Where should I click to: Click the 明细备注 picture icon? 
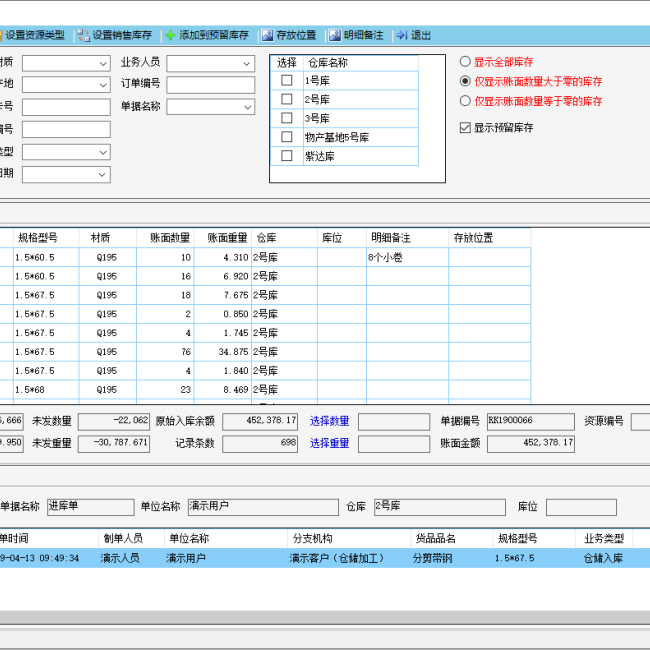pos(335,36)
